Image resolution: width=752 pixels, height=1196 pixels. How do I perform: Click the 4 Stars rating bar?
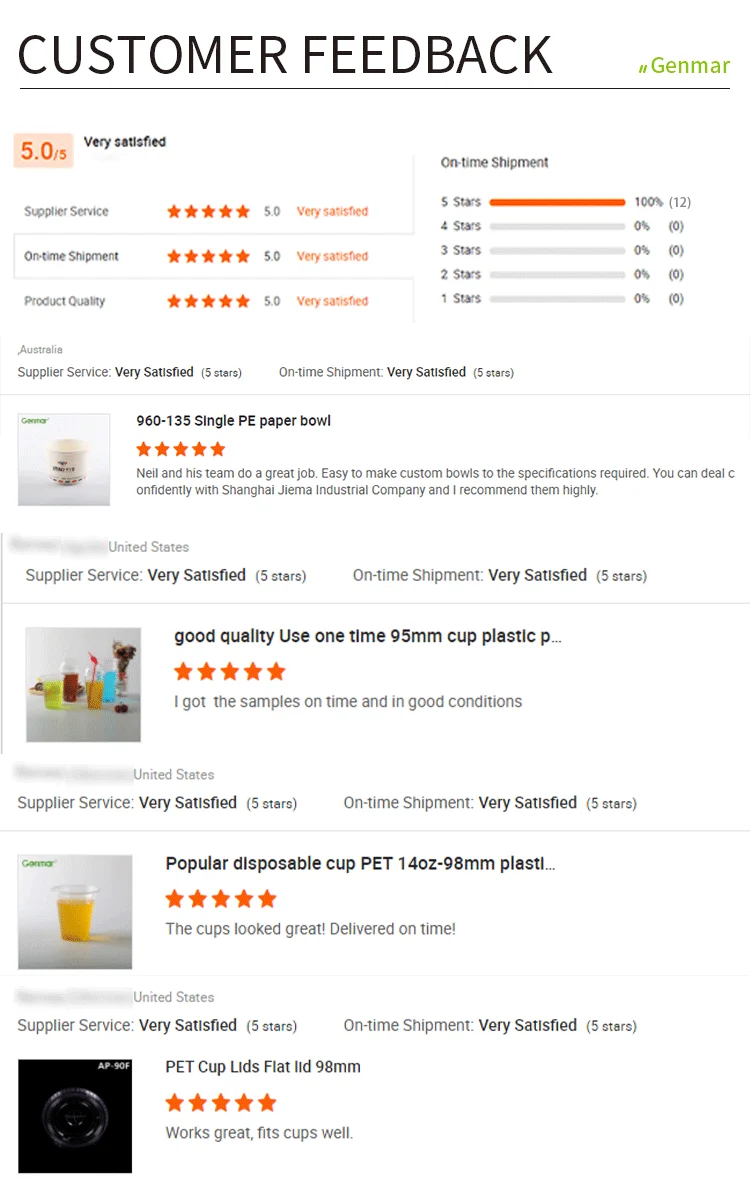coord(558,227)
